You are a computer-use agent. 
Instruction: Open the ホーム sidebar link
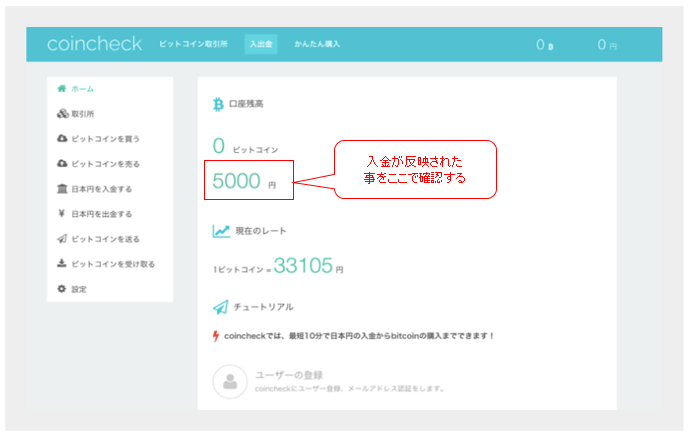click(82, 89)
